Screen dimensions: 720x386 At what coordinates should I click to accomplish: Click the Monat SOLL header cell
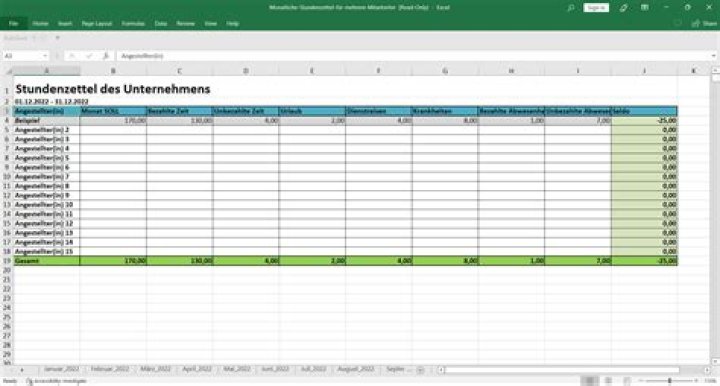point(113,111)
